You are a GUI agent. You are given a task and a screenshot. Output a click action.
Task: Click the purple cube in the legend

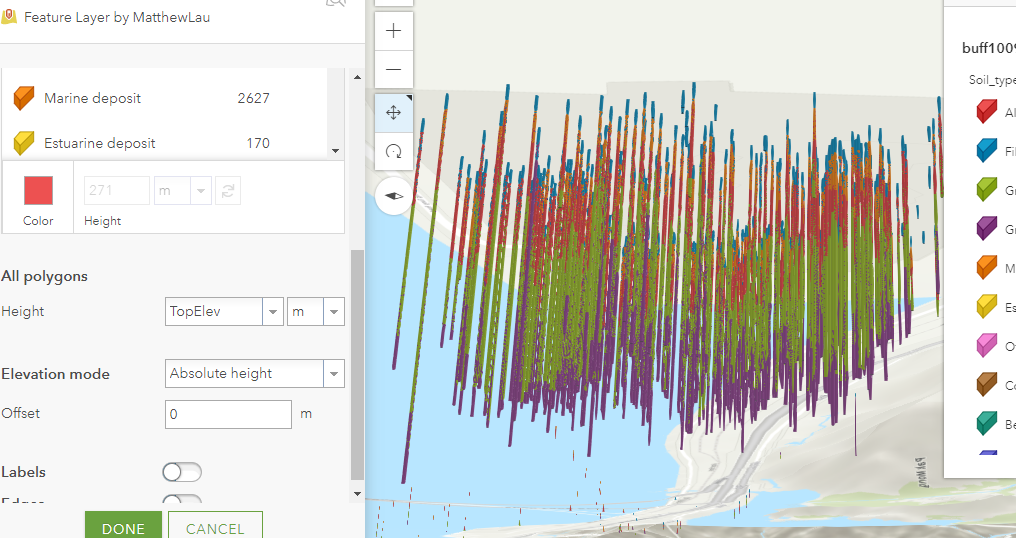(987, 228)
